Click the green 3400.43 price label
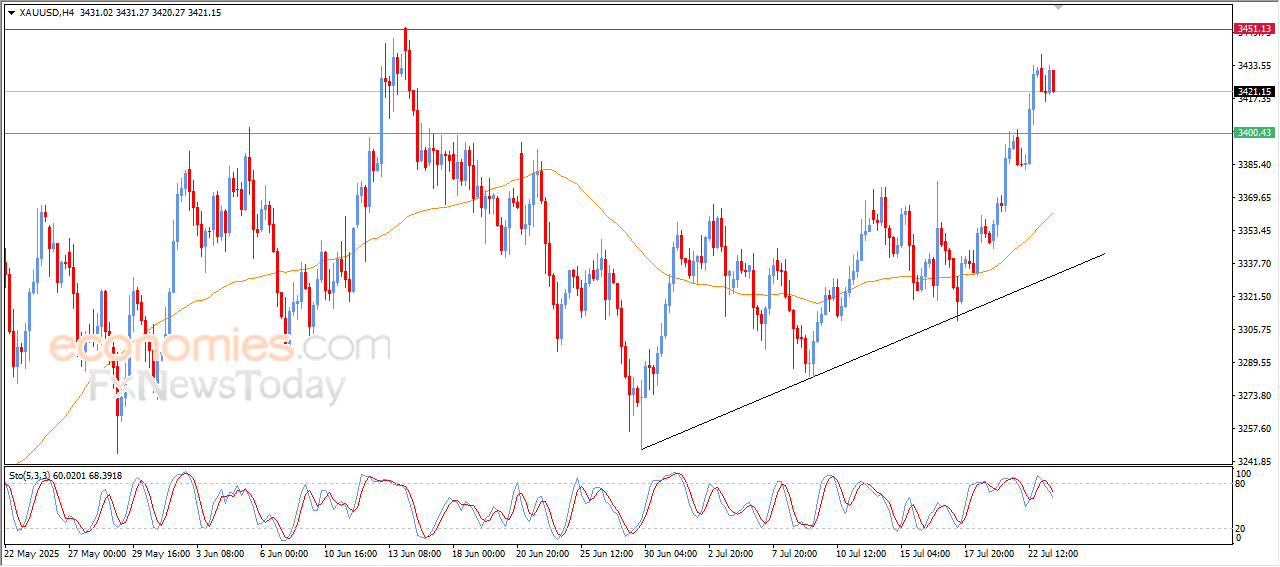The image size is (1280, 567). point(1254,132)
